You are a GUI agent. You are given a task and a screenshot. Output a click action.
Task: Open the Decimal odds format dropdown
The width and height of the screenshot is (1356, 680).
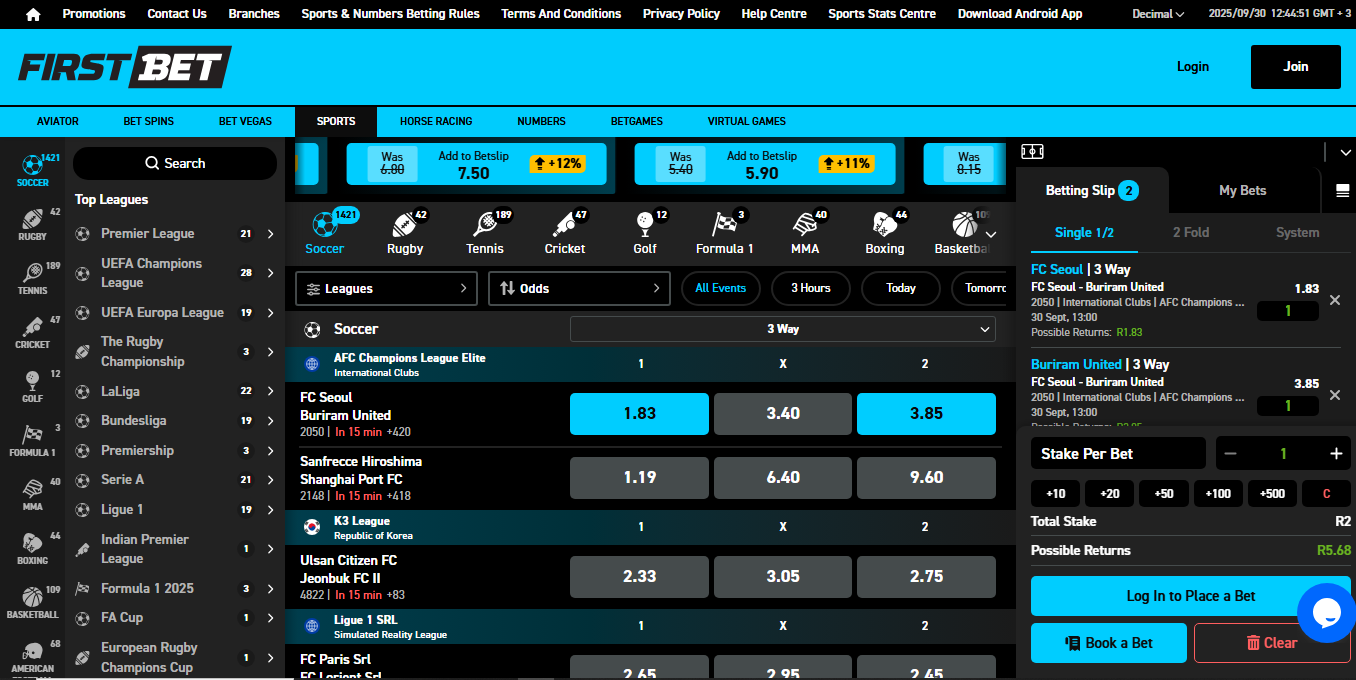click(x=1157, y=14)
